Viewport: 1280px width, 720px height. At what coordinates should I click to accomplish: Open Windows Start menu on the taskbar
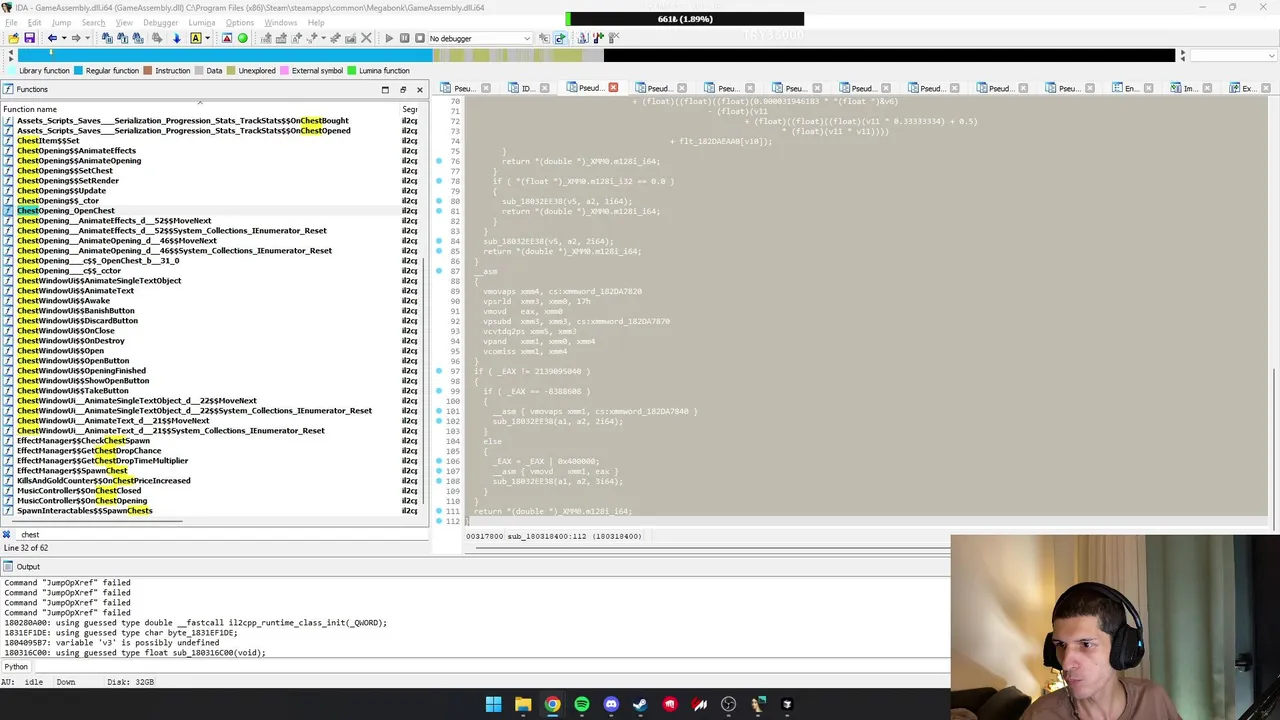(493, 704)
